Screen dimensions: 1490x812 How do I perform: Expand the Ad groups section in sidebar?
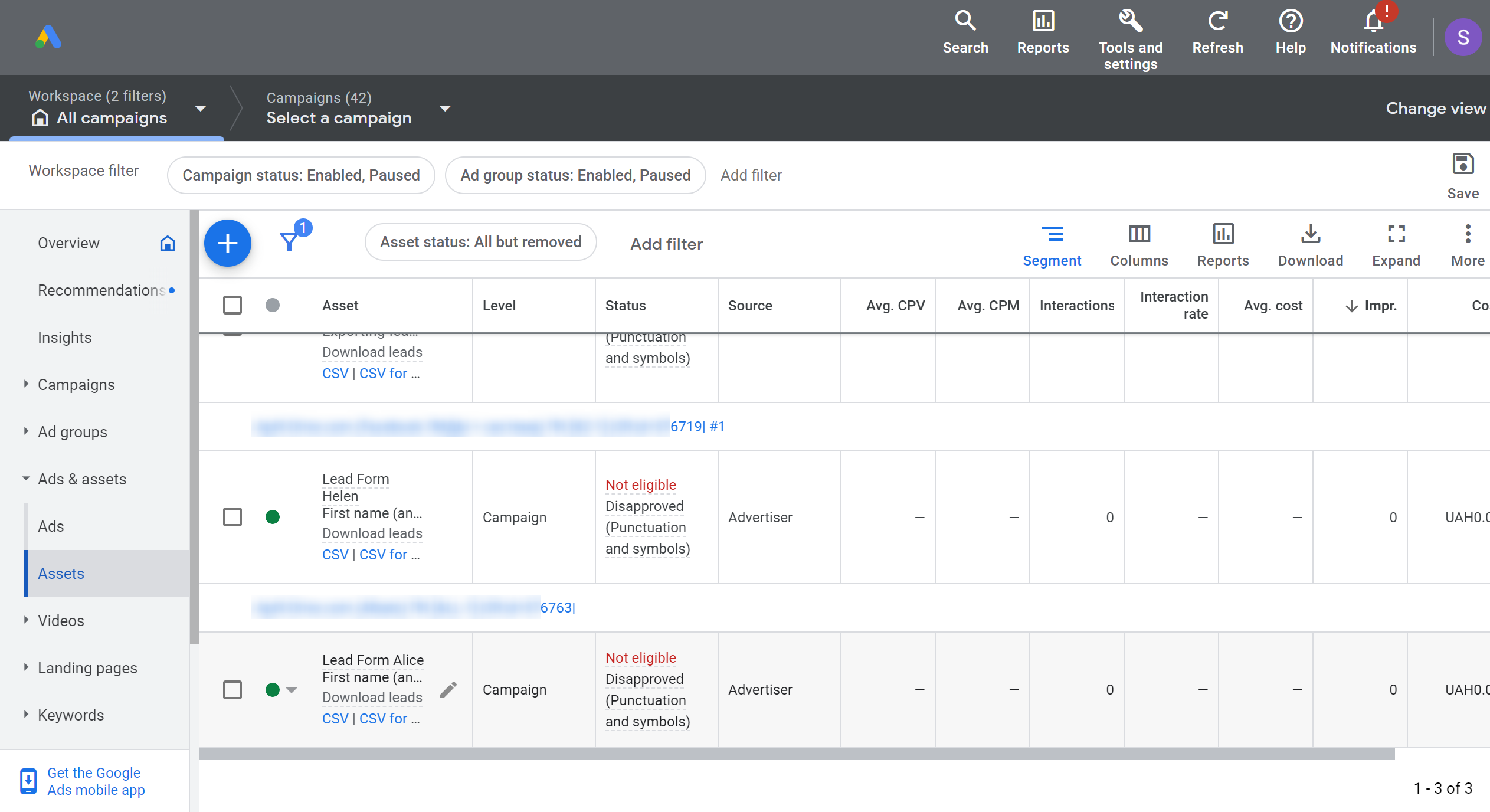pos(25,431)
